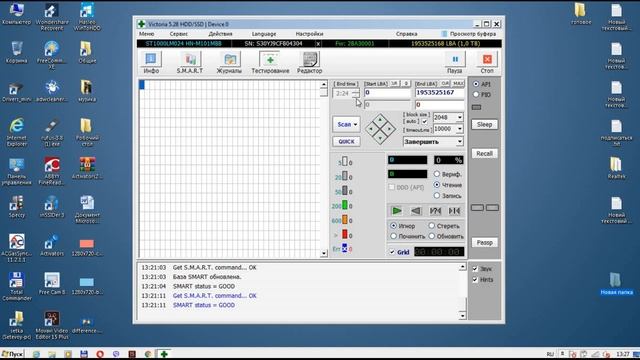Click the End time spinner arrows
The image size is (640, 360).
pyautogui.click(x=356, y=94)
